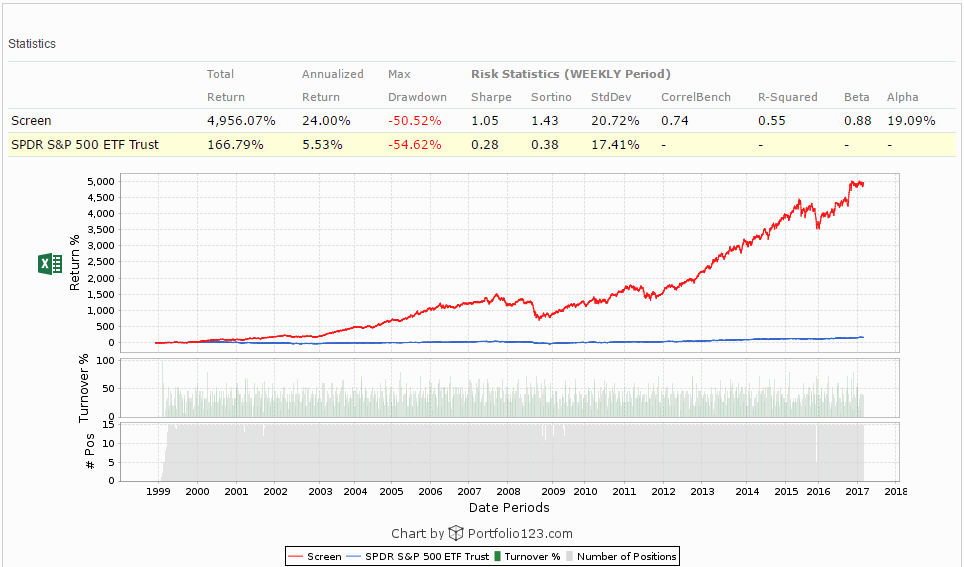Screen dimensions: 964x567
Task: Click the Alpha column header
Action: tap(903, 97)
